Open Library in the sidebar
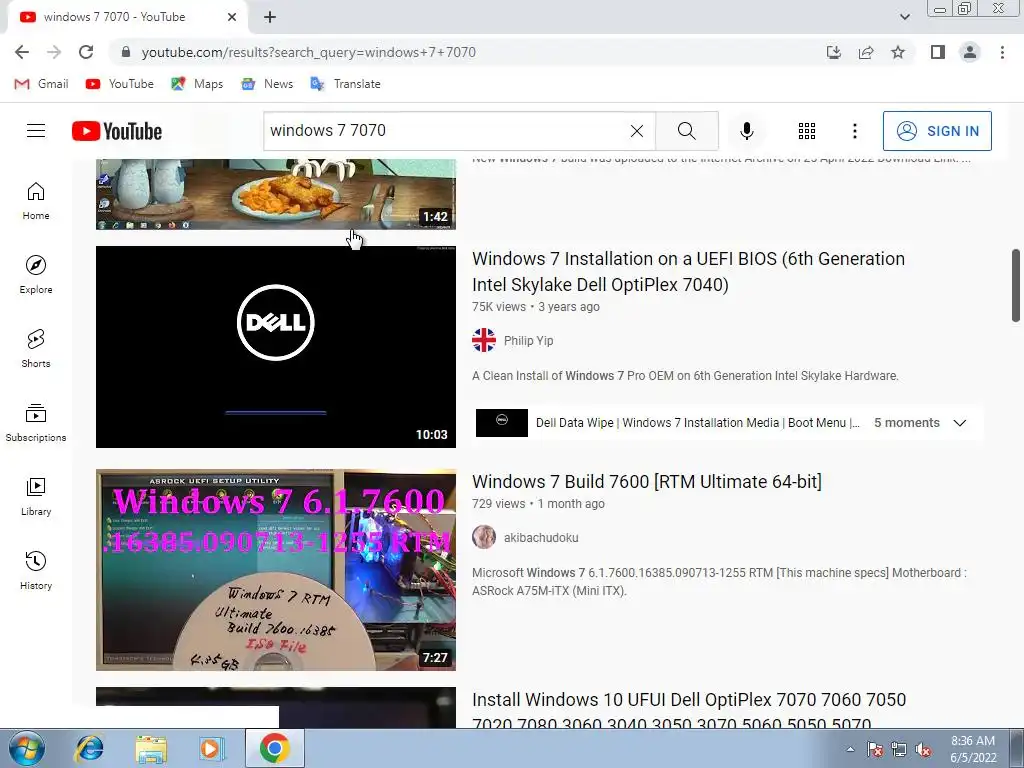This screenshot has width=1024, height=768. click(x=36, y=496)
